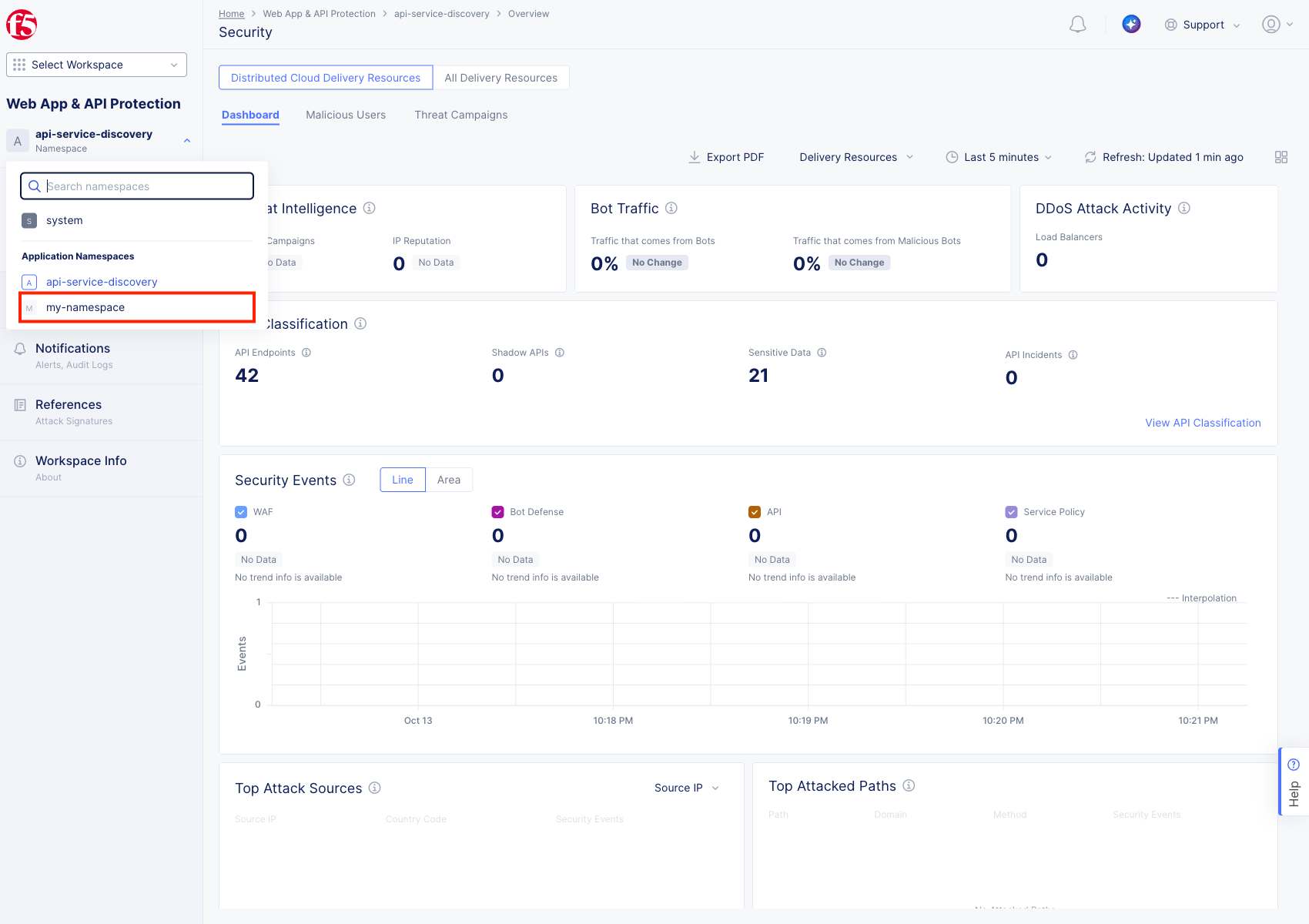This screenshot has width=1309, height=924.
Task: Toggle the API events checkbox
Action: pos(755,512)
